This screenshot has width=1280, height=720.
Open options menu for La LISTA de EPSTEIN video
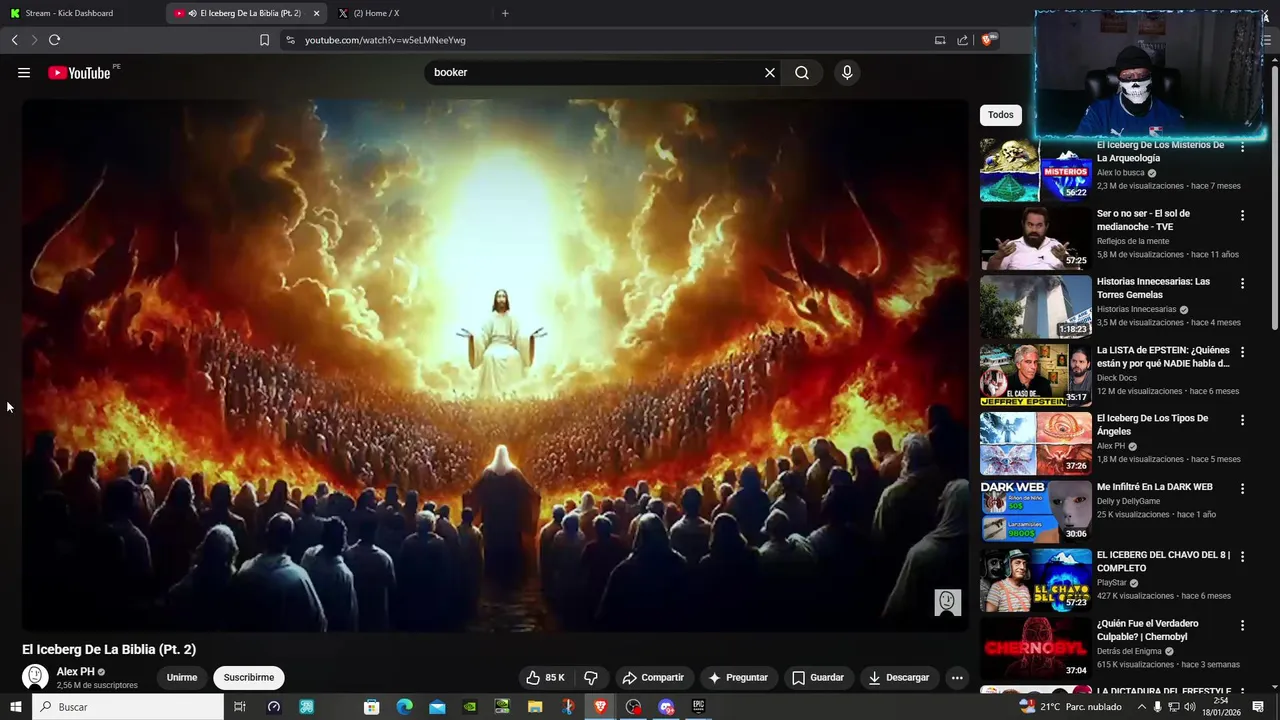(1243, 352)
